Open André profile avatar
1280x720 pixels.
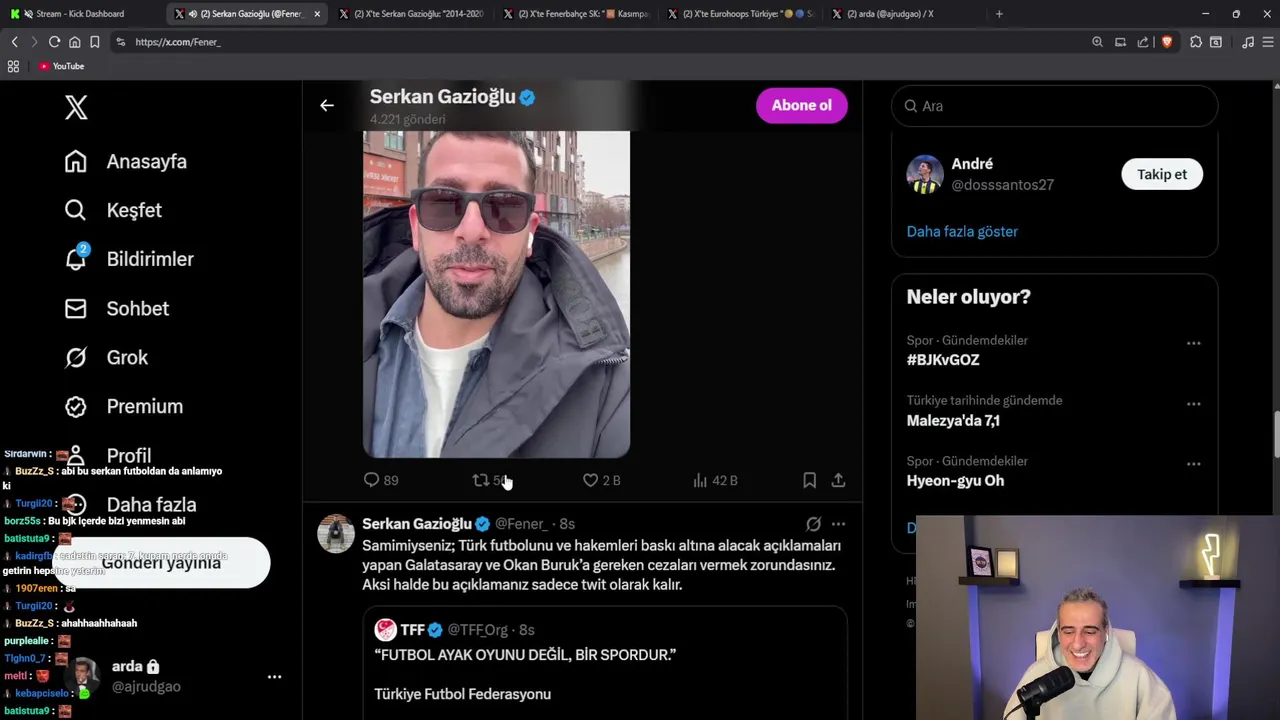coord(925,174)
